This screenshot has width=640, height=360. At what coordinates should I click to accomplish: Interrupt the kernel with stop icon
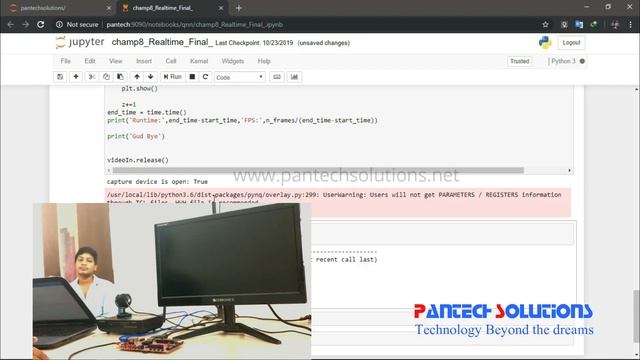pos(192,77)
